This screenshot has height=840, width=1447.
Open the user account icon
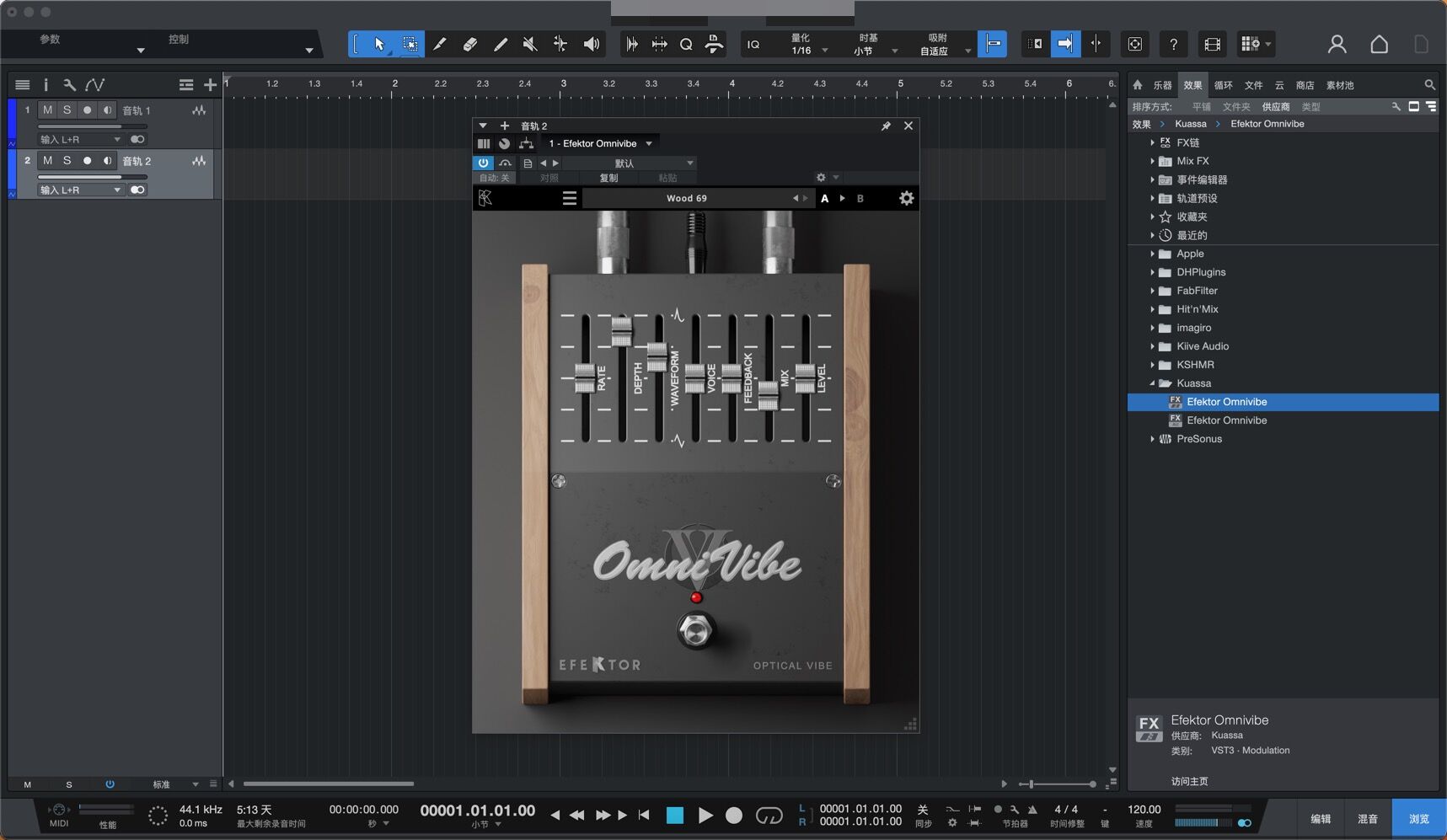(1337, 44)
